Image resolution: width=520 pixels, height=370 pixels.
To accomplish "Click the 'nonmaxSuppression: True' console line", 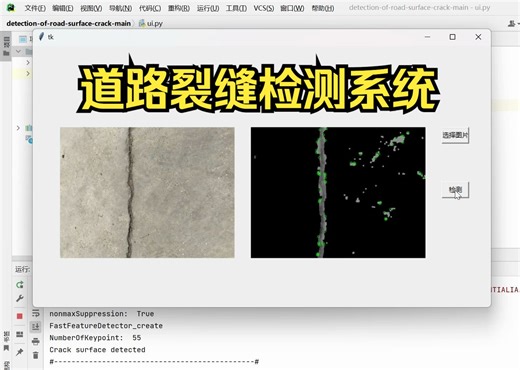I will tap(102, 314).
